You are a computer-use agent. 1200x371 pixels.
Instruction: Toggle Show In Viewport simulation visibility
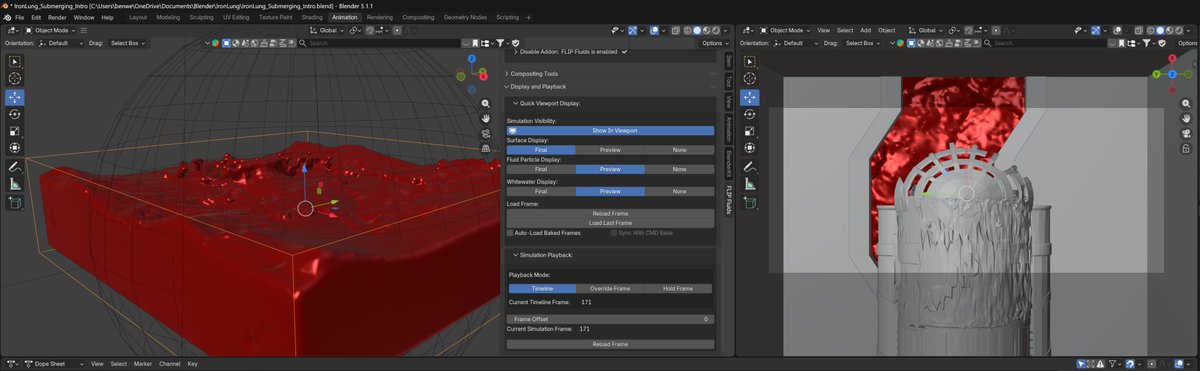coord(610,130)
